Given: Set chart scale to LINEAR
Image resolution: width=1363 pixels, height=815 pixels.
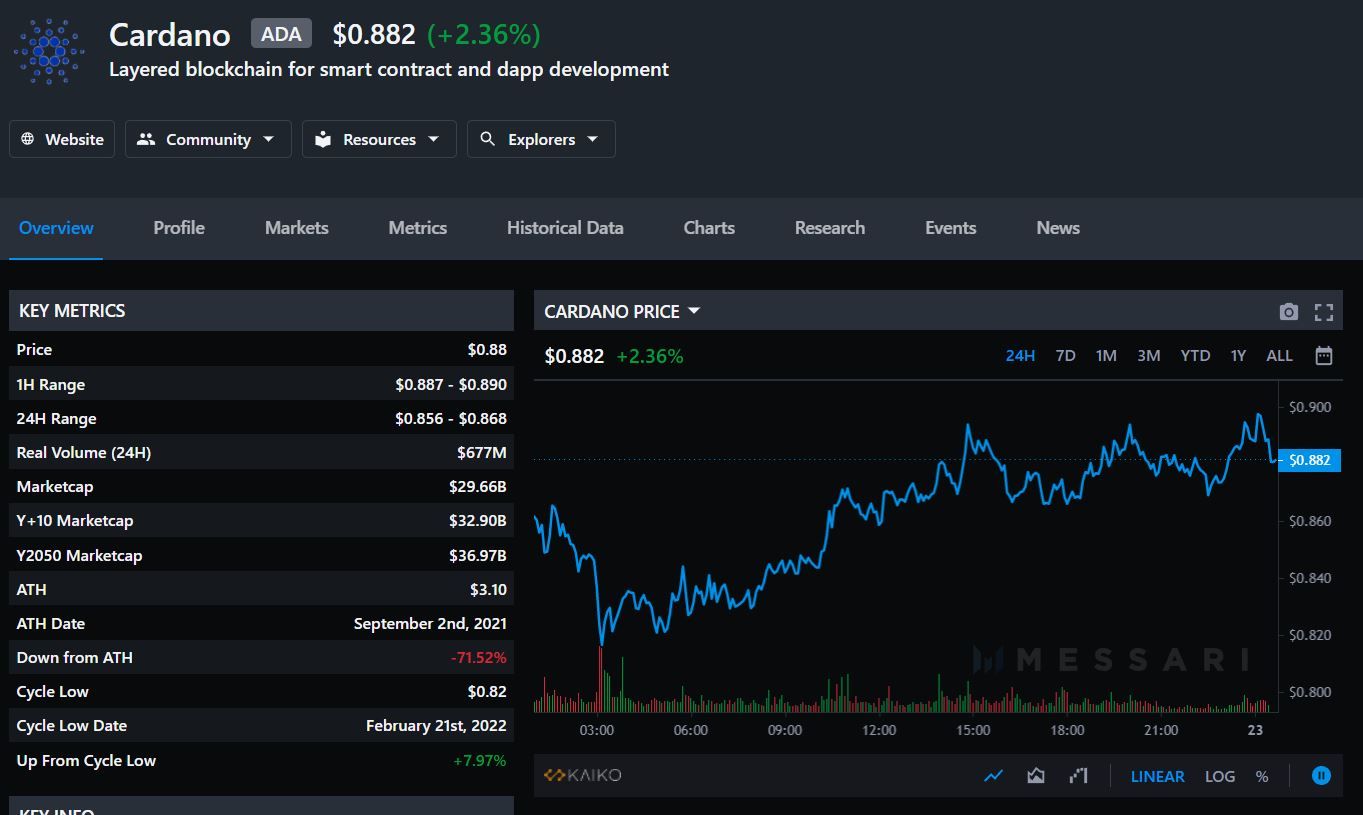Looking at the screenshot, I should click(x=1157, y=776).
